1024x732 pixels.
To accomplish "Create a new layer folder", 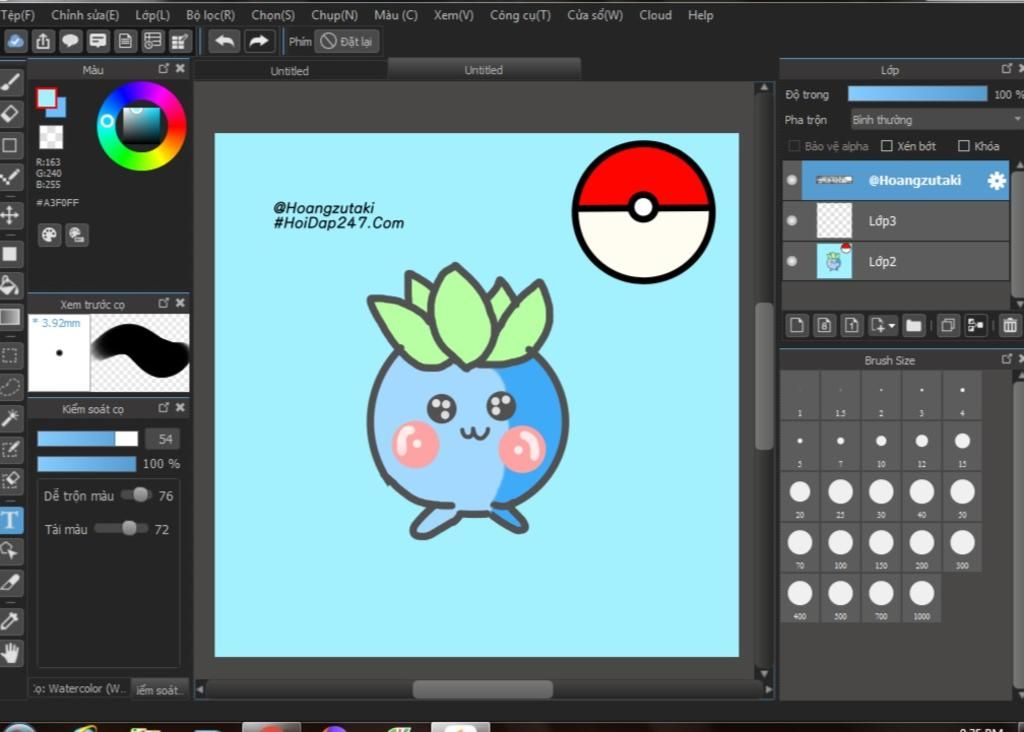I will [x=914, y=325].
